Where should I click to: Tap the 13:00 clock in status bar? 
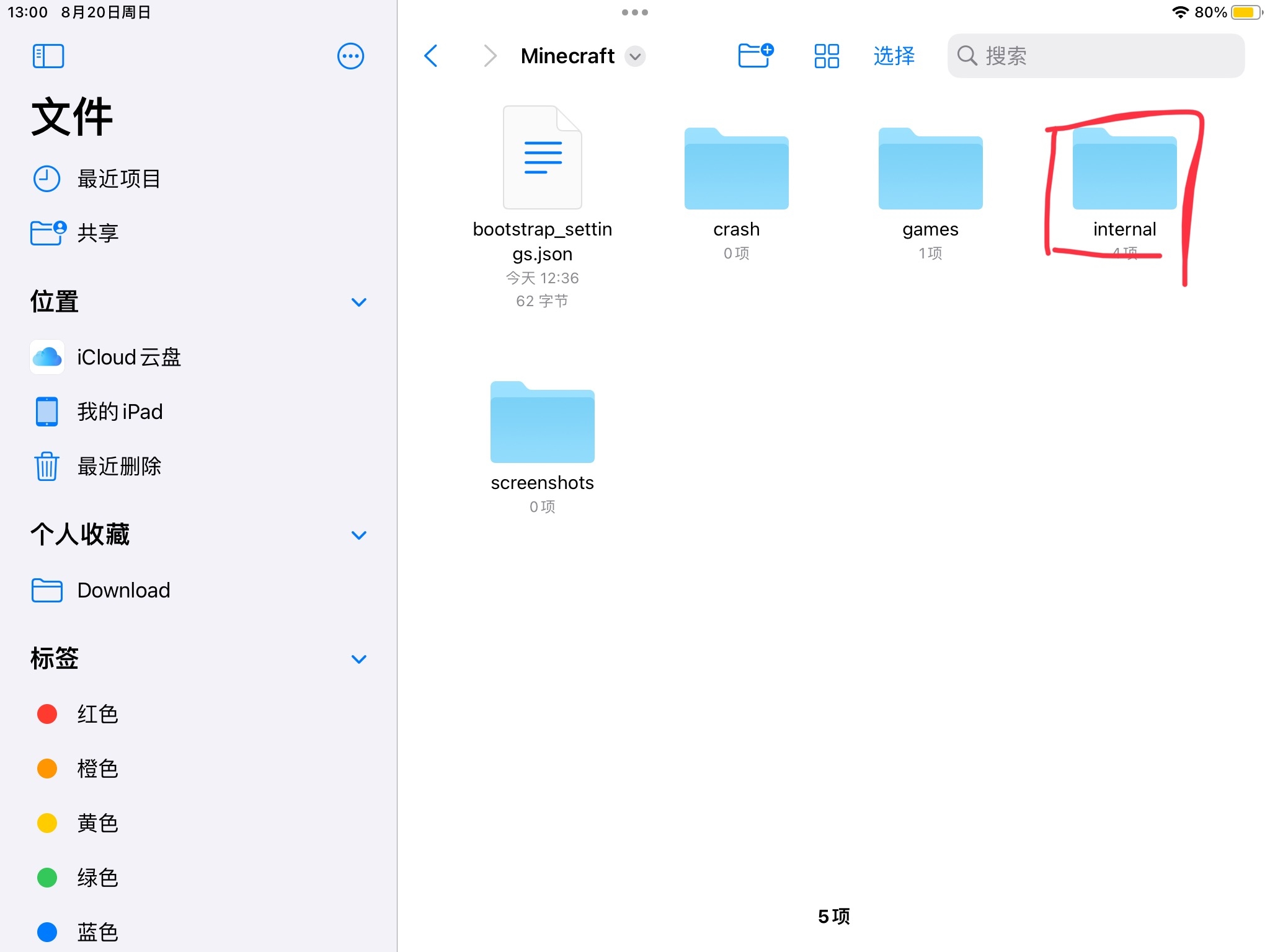coord(27,12)
